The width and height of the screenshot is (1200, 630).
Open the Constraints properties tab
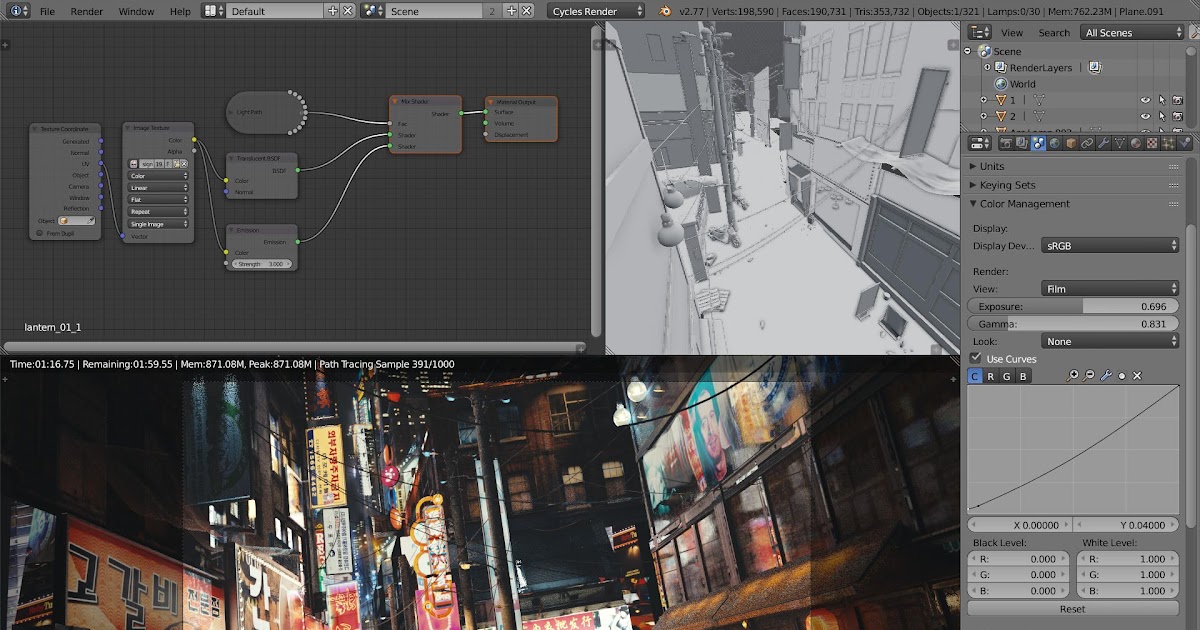click(1087, 143)
